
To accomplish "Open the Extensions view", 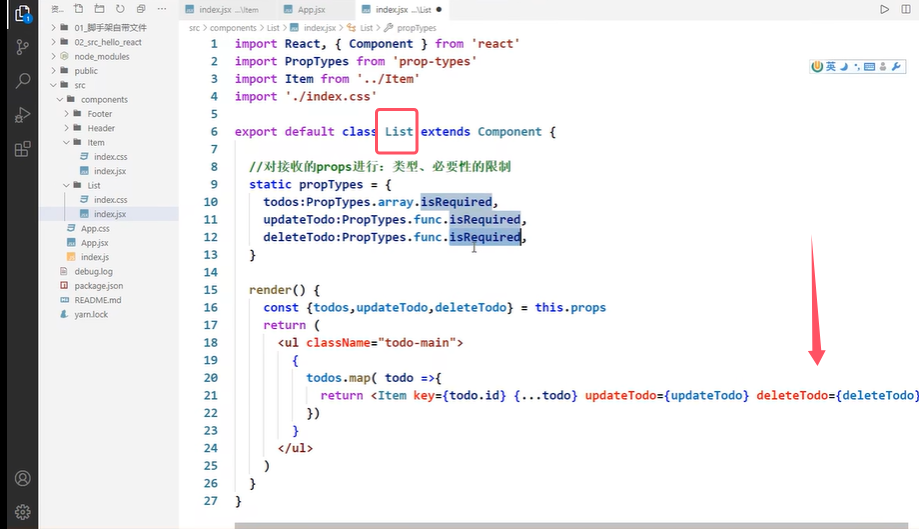I will click(x=22, y=149).
